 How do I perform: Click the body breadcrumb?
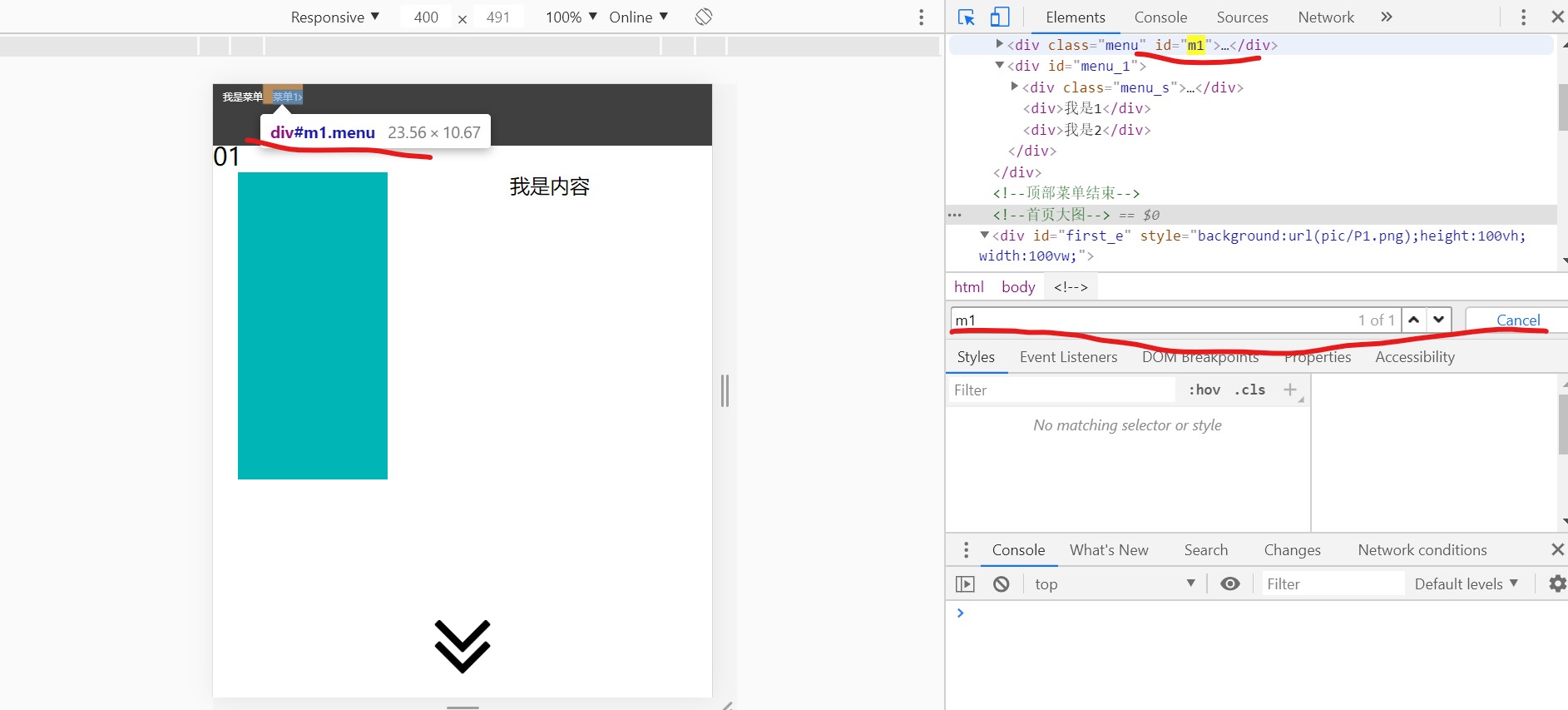tap(1018, 287)
